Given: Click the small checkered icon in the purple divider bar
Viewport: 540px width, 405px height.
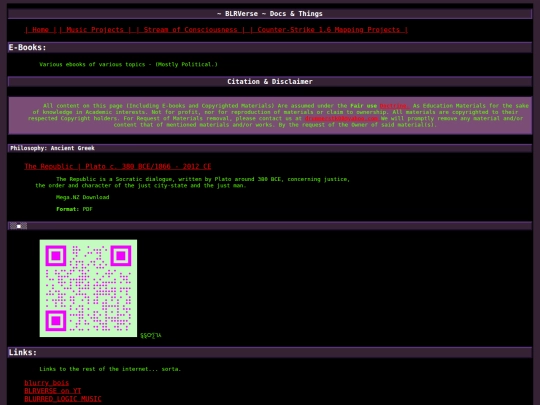Looking at the screenshot, I should click(x=19, y=226).
